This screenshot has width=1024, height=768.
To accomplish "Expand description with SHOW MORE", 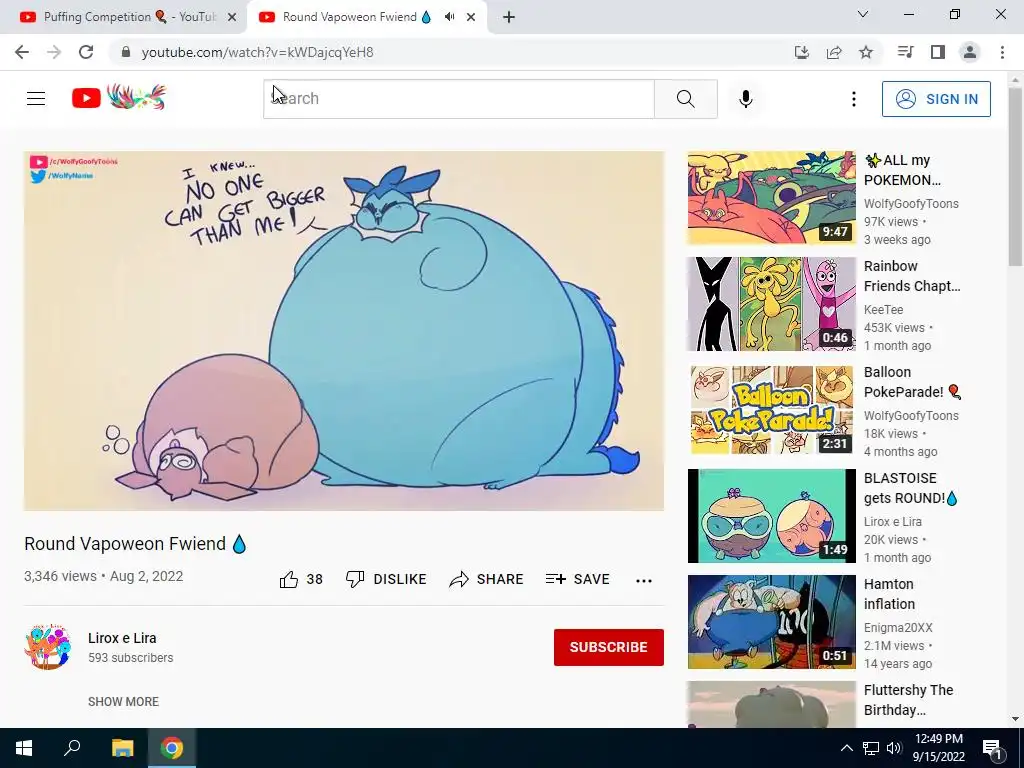I will (123, 701).
